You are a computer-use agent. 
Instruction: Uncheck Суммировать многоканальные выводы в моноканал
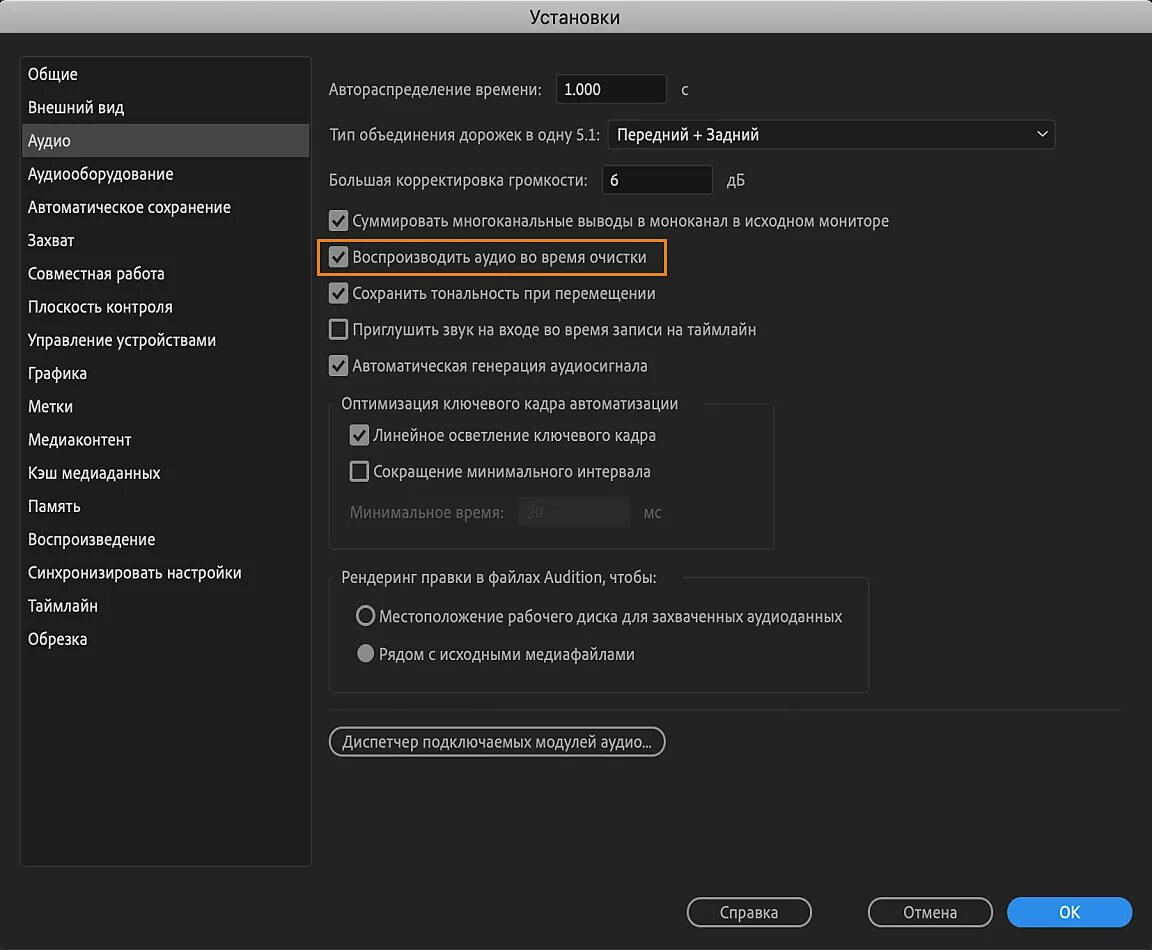point(338,220)
